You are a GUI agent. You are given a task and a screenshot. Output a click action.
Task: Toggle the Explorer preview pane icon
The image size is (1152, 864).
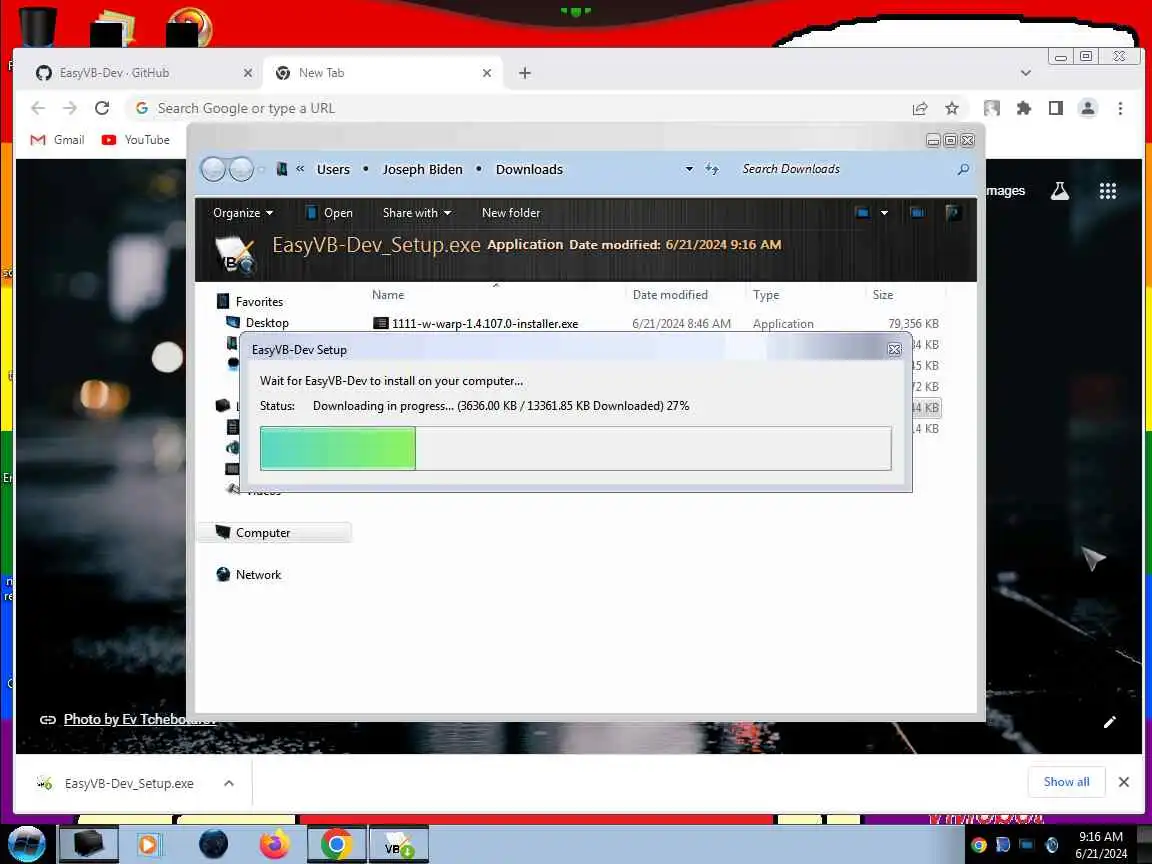click(x=917, y=213)
